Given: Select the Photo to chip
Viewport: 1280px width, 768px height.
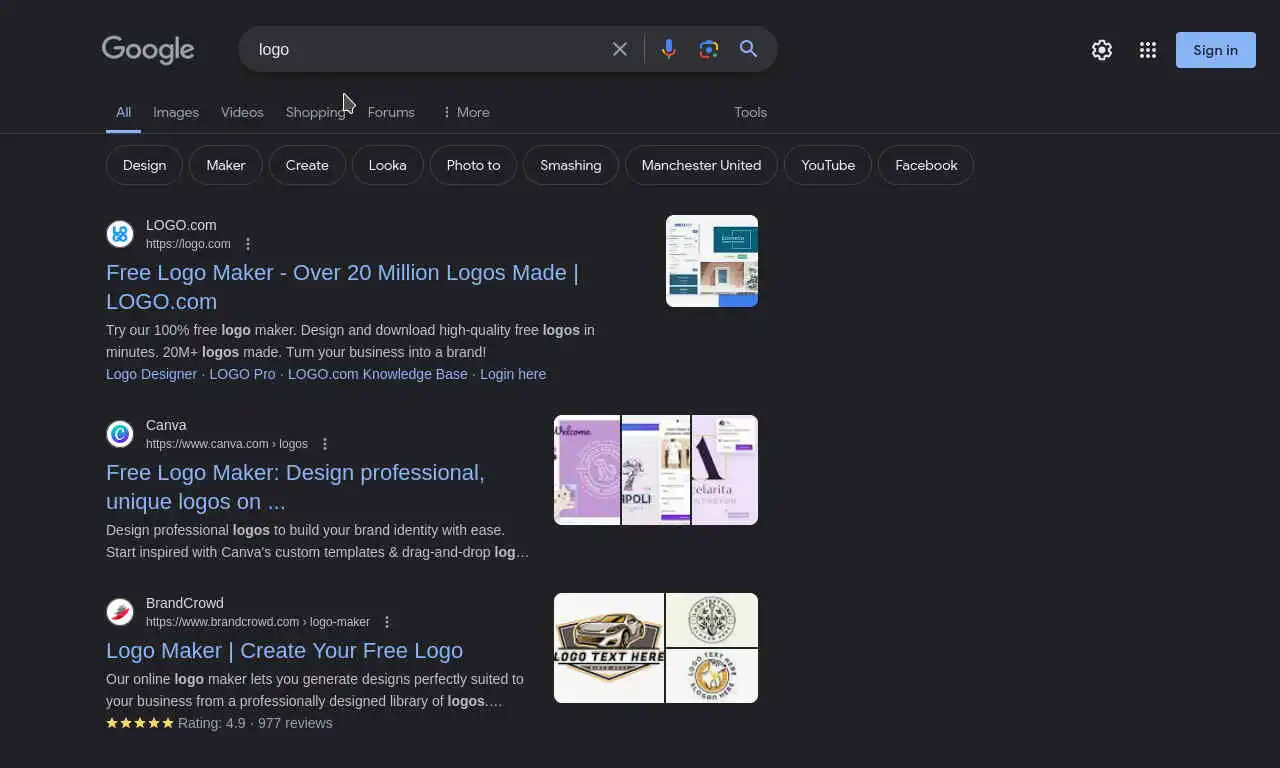Looking at the screenshot, I should click(x=473, y=165).
